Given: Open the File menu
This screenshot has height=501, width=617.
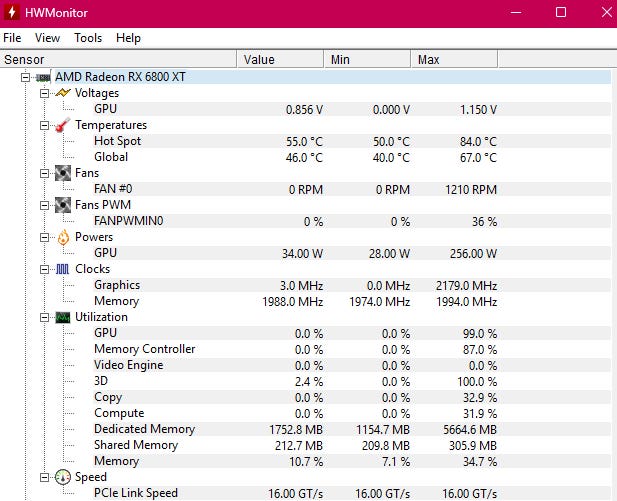Looking at the screenshot, I should click(12, 38).
